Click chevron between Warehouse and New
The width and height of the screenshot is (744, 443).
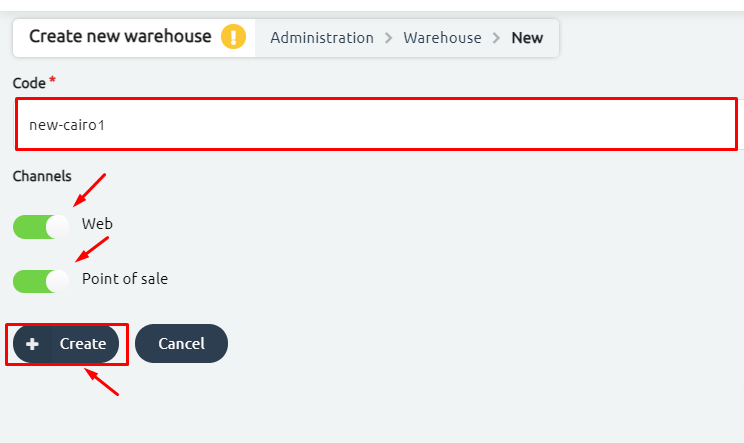(x=496, y=37)
